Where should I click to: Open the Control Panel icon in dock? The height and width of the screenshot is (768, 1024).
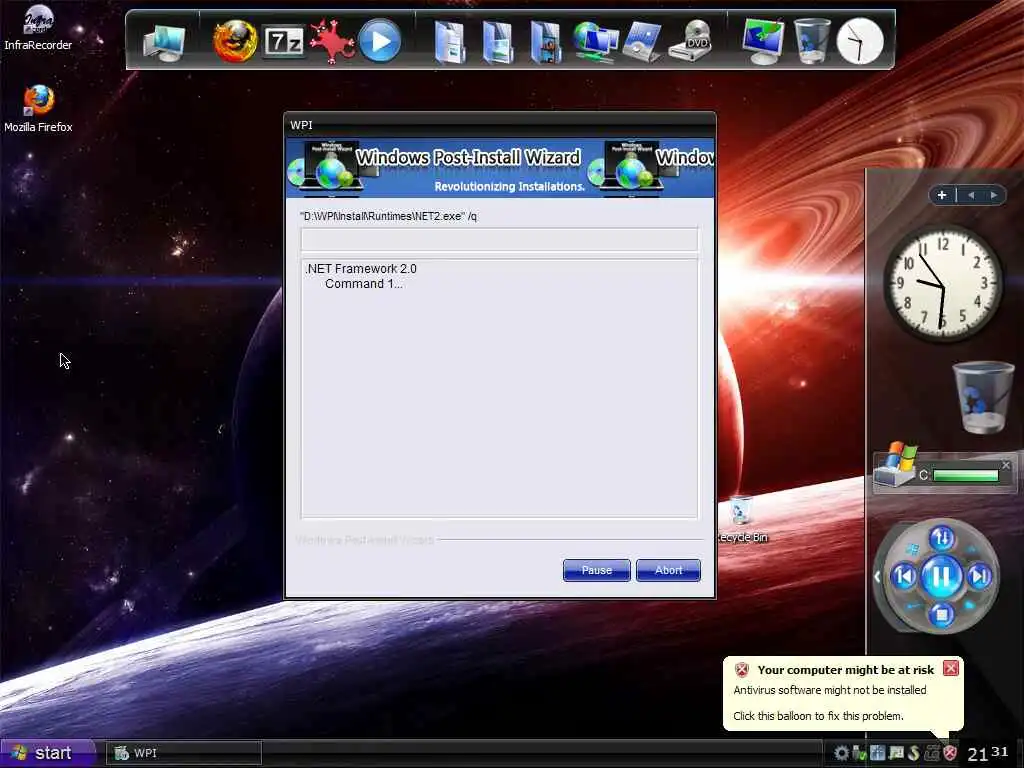point(643,42)
